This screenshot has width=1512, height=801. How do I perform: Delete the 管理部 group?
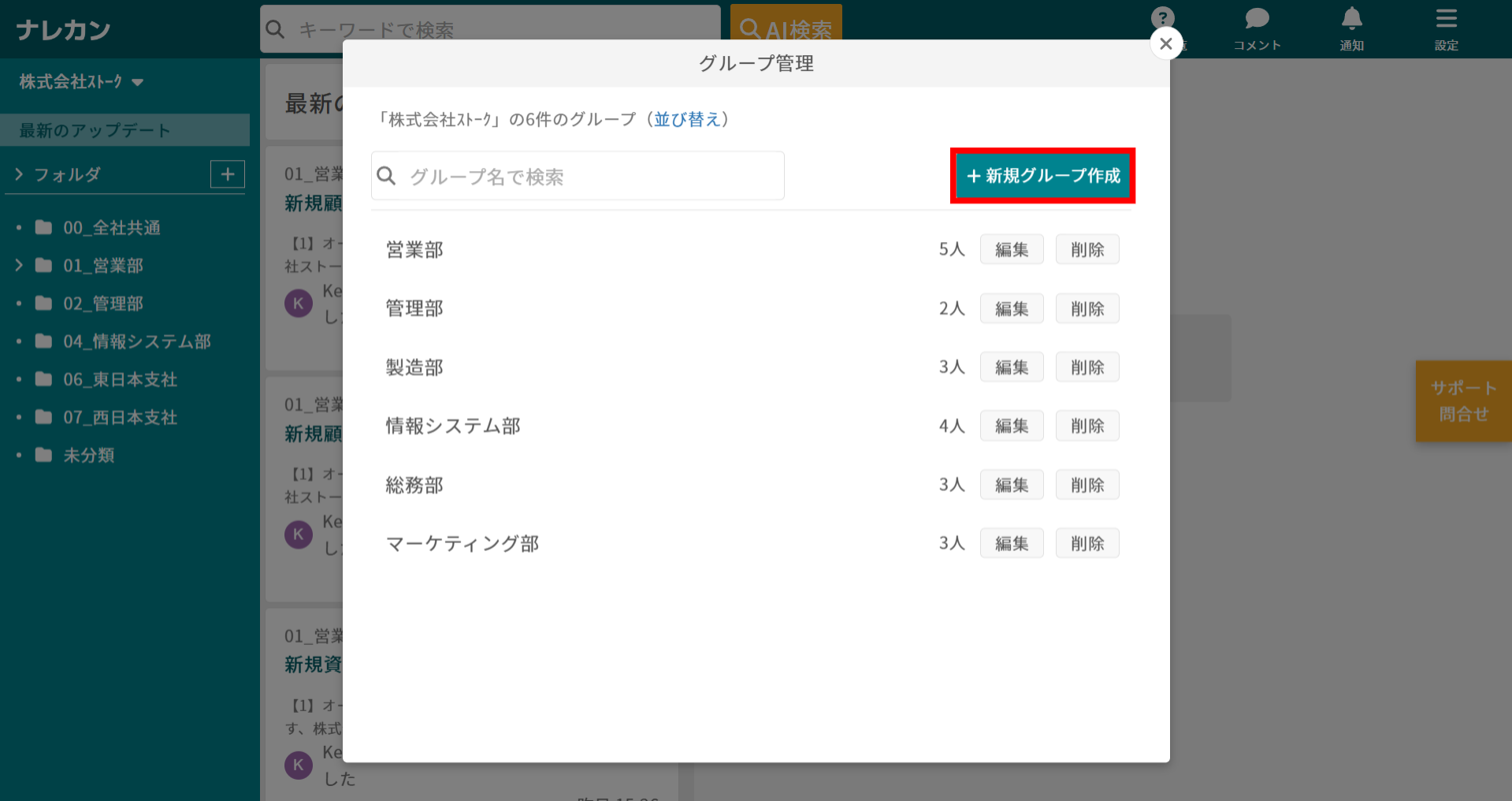[x=1087, y=309]
